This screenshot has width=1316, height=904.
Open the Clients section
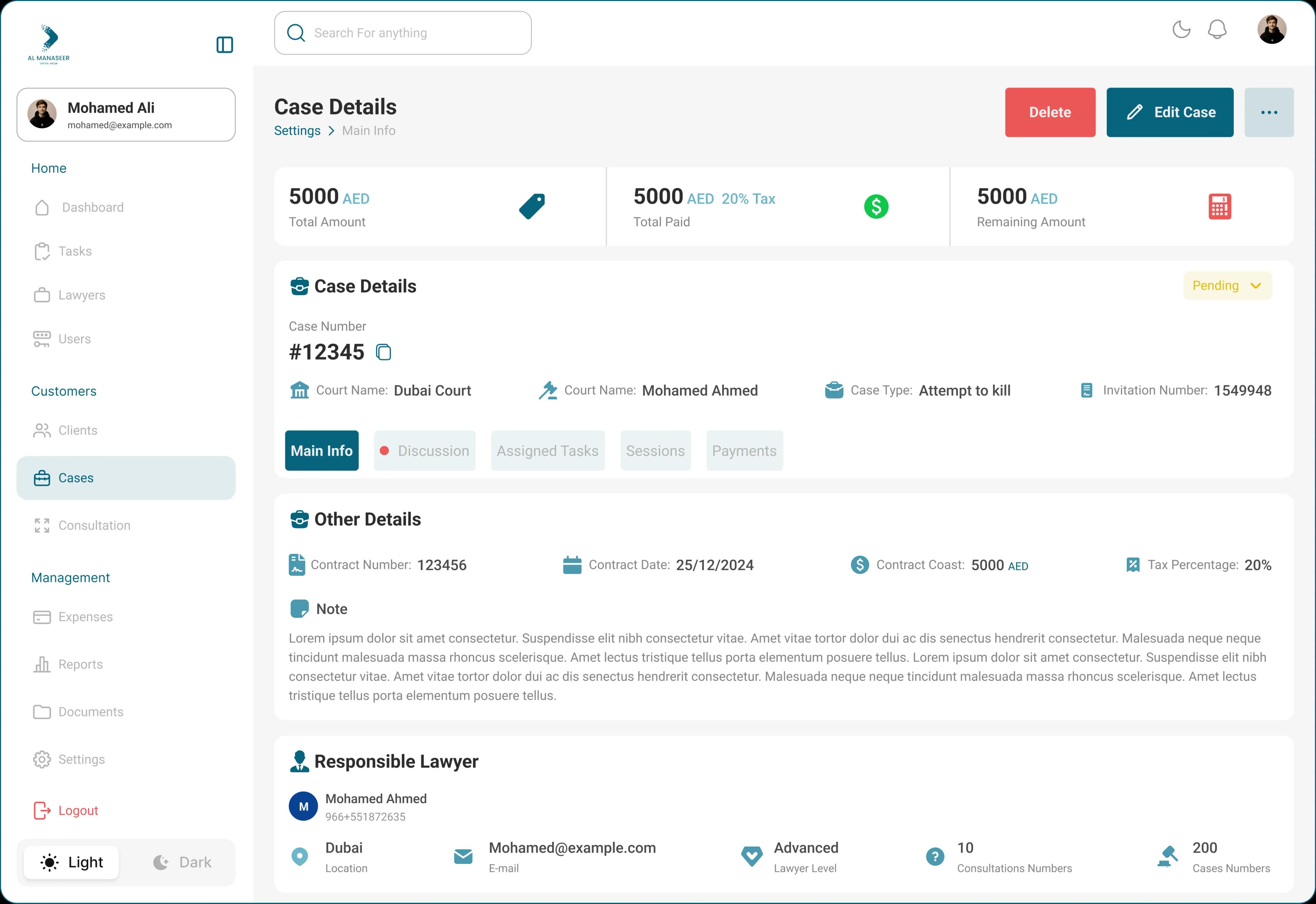[126, 430]
